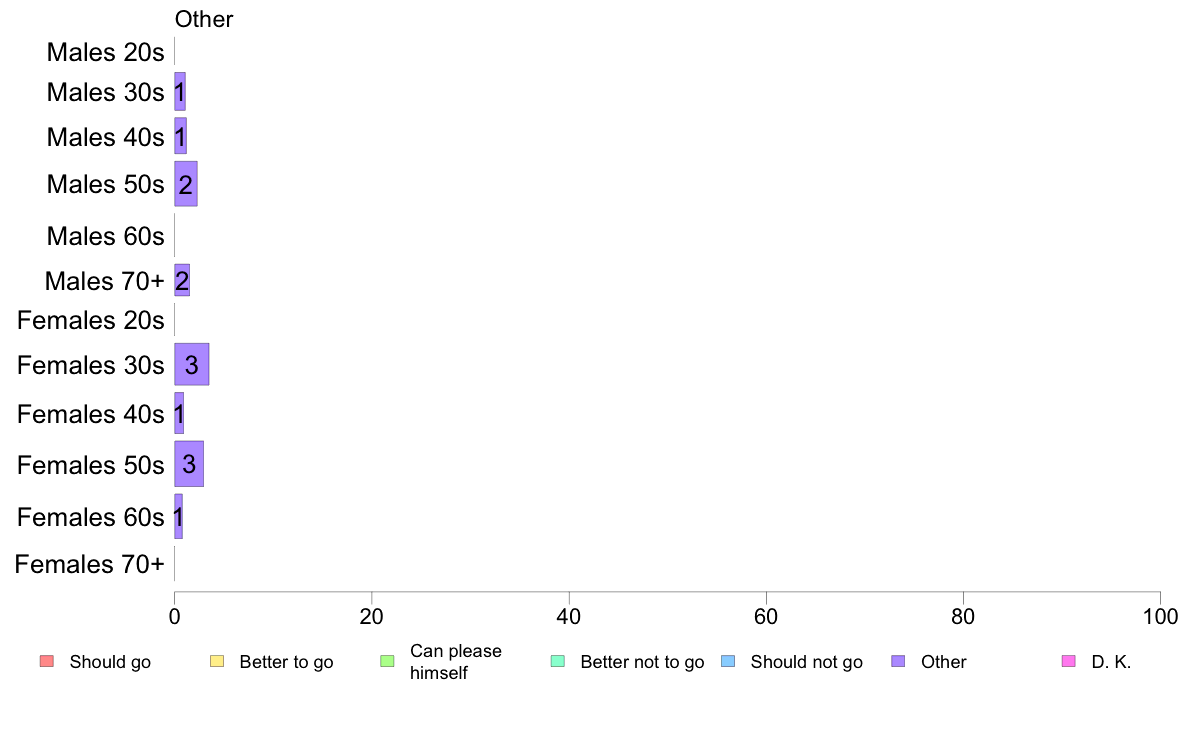Click the Other purple legend swatch
1188x736 pixels.
coord(899,661)
